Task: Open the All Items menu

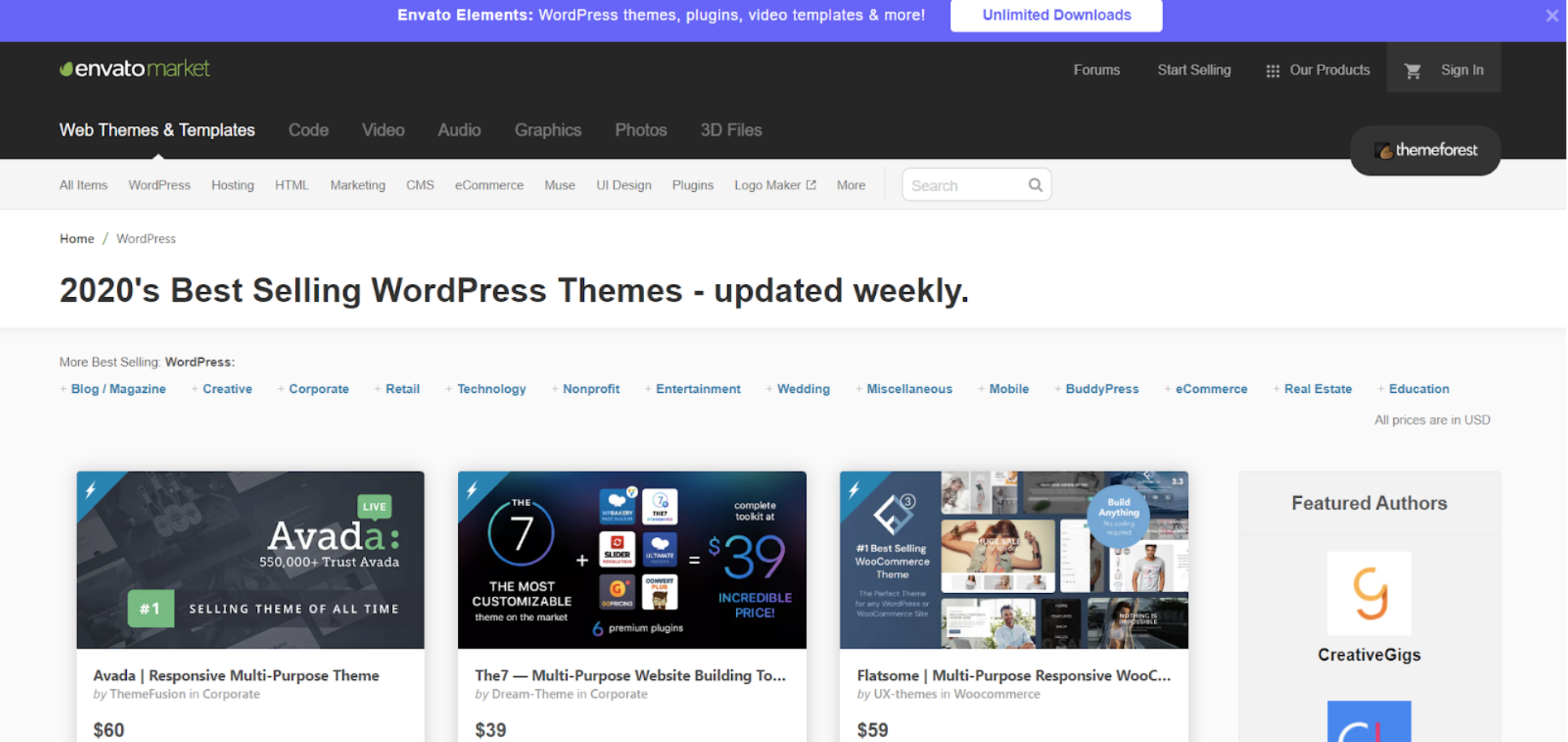Action: 83,185
